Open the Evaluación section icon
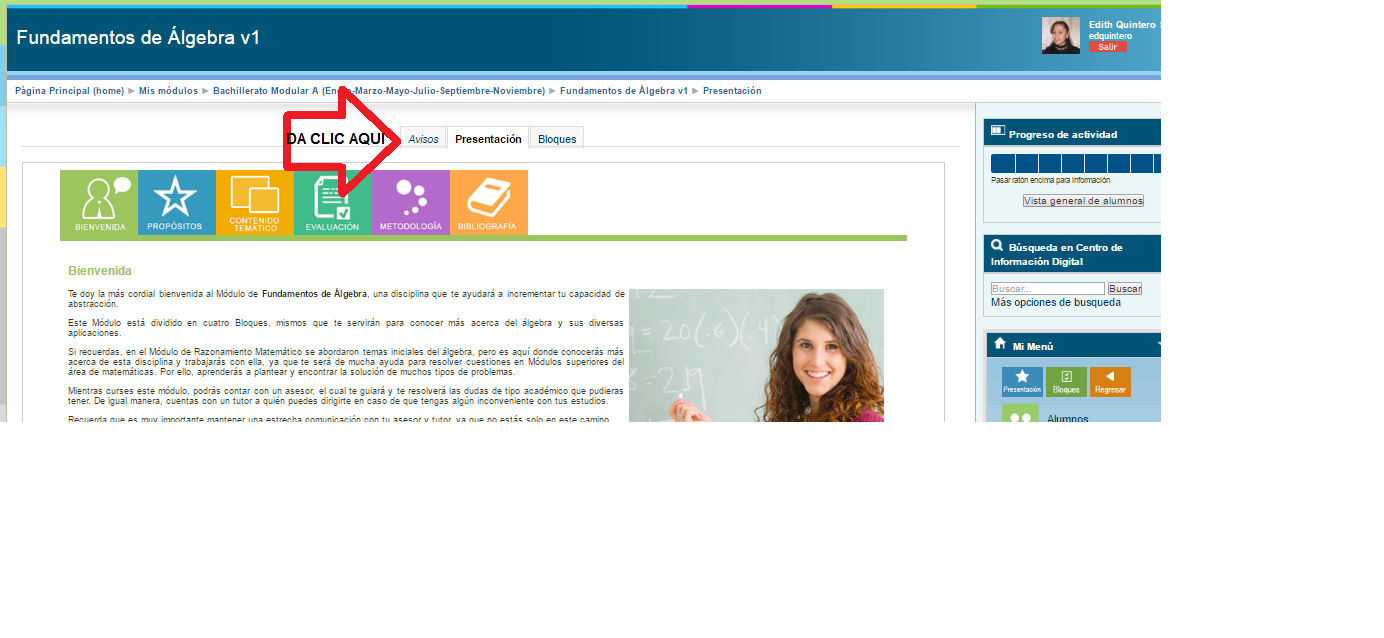This screenshot has height=638, width=1384. (x=332, y=203)
